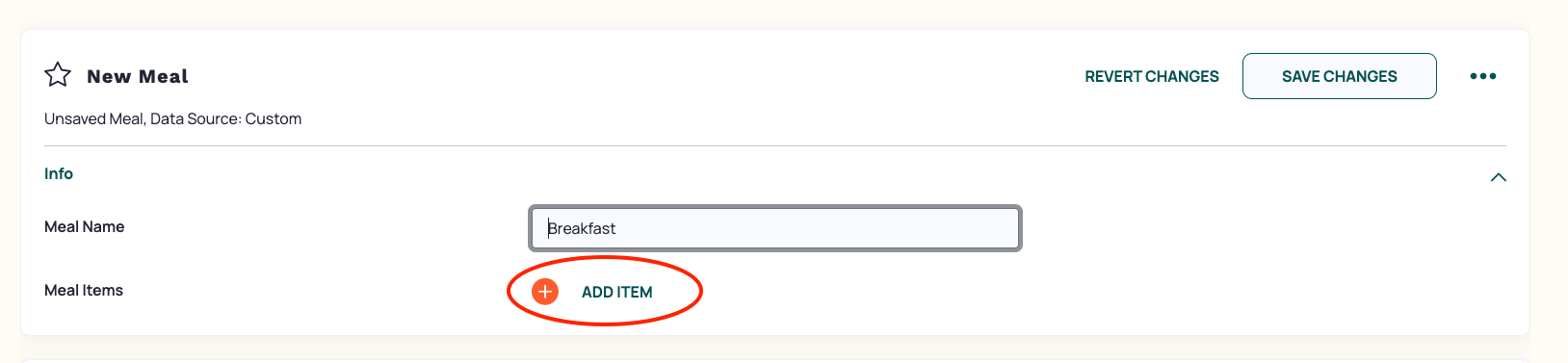
Task: Select the ADD ITEM text link
Action: point(616,292)
